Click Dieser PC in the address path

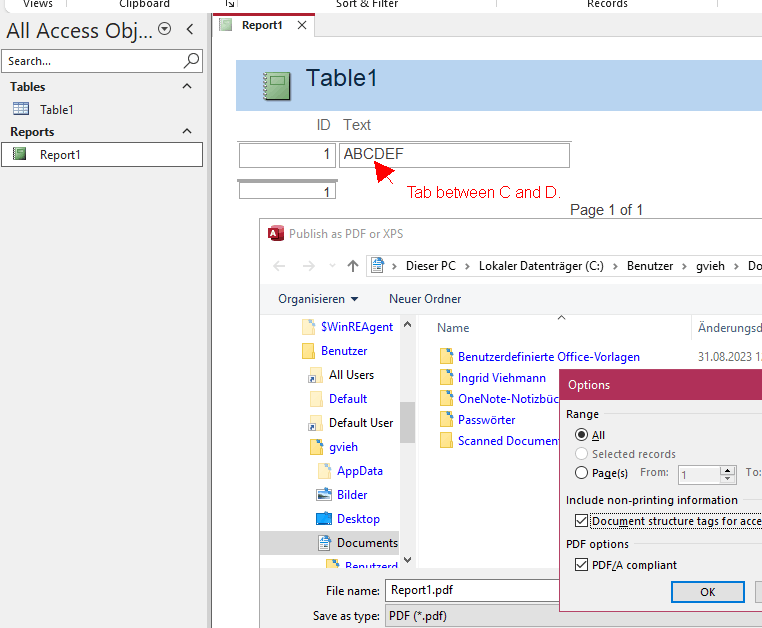431,266
